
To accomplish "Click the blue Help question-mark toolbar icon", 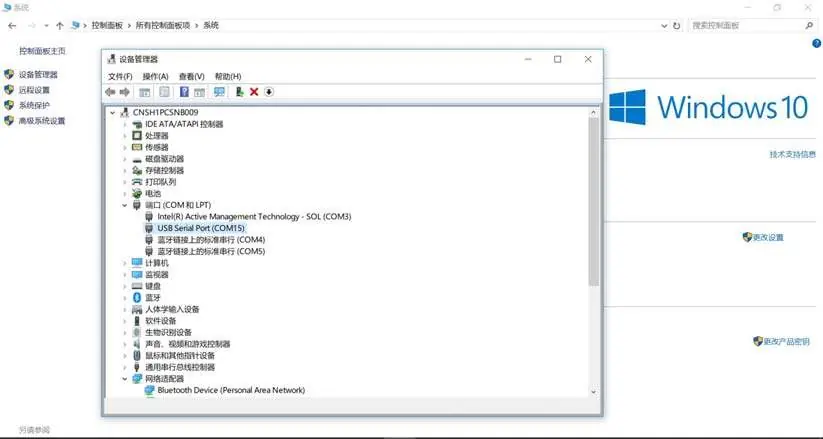I will tap(184, 92).
